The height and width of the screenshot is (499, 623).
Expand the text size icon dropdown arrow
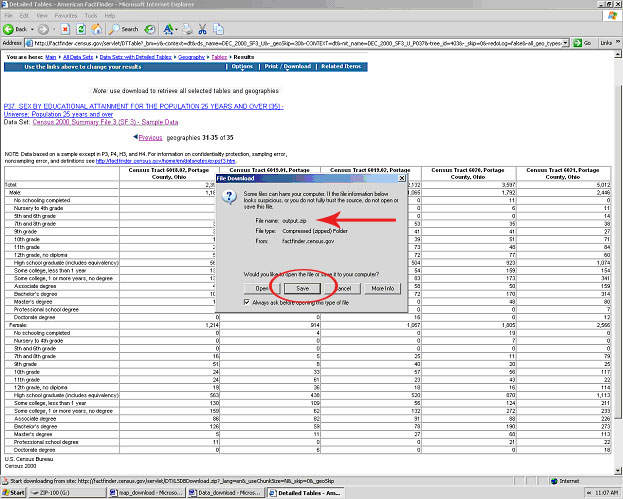tap(176, 29)
